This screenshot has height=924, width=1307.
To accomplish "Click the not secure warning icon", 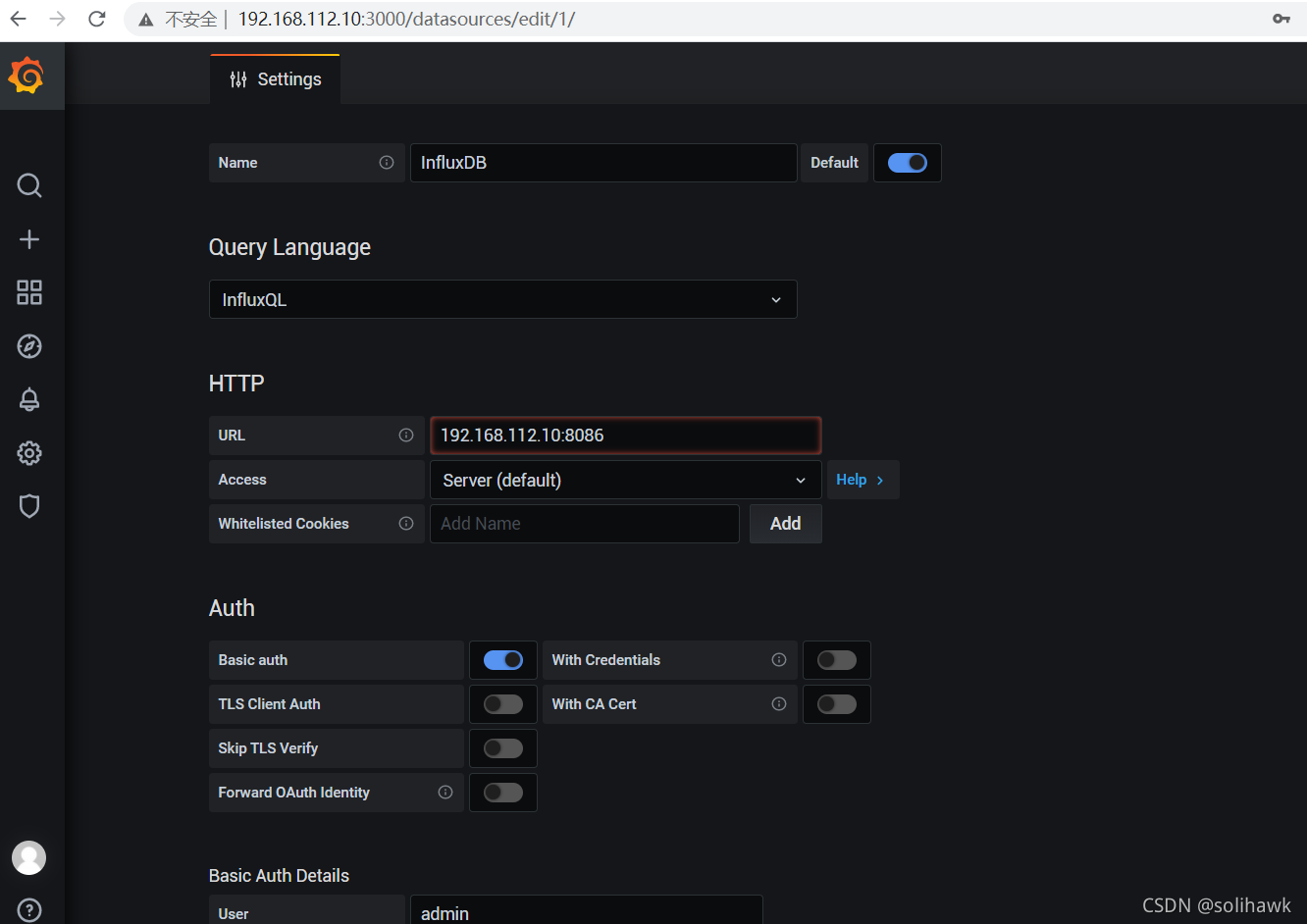I will [x=146, y=20].
